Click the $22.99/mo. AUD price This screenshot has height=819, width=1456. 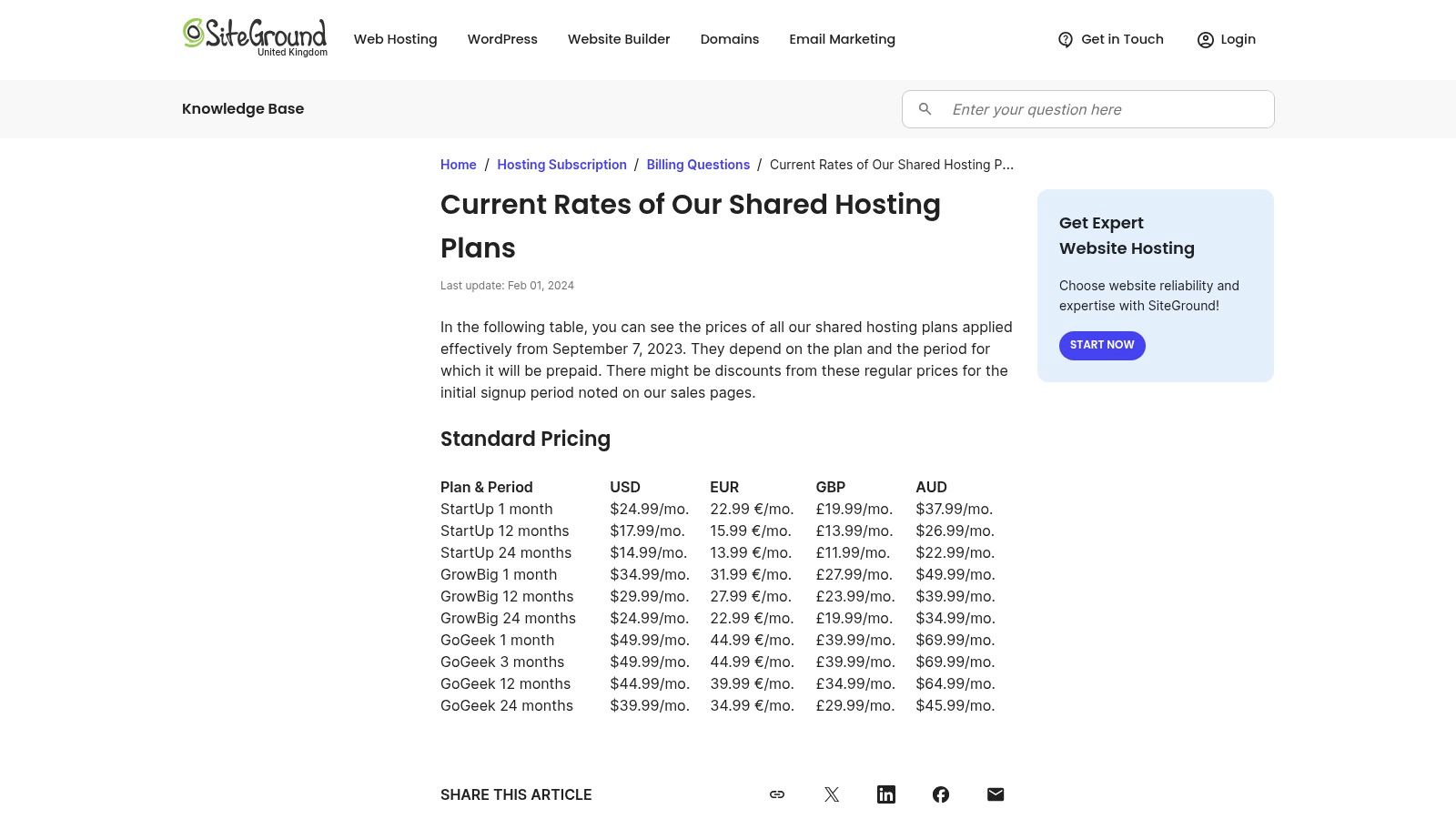point(955,552)
